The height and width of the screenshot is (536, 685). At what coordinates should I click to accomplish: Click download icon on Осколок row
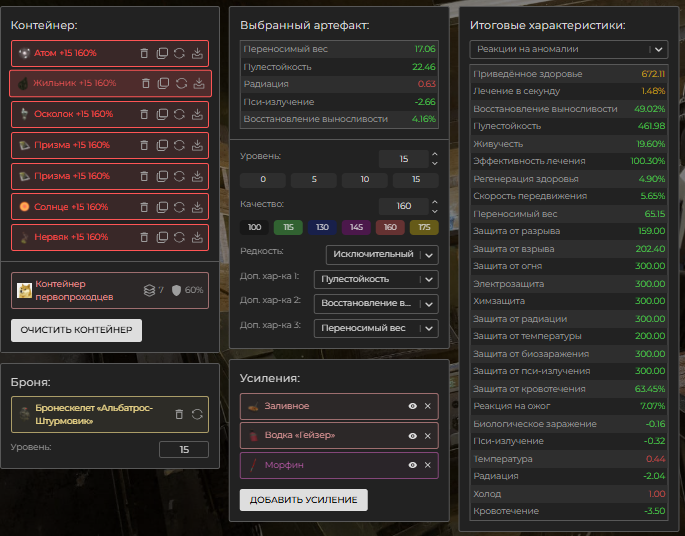pos(197,114)
